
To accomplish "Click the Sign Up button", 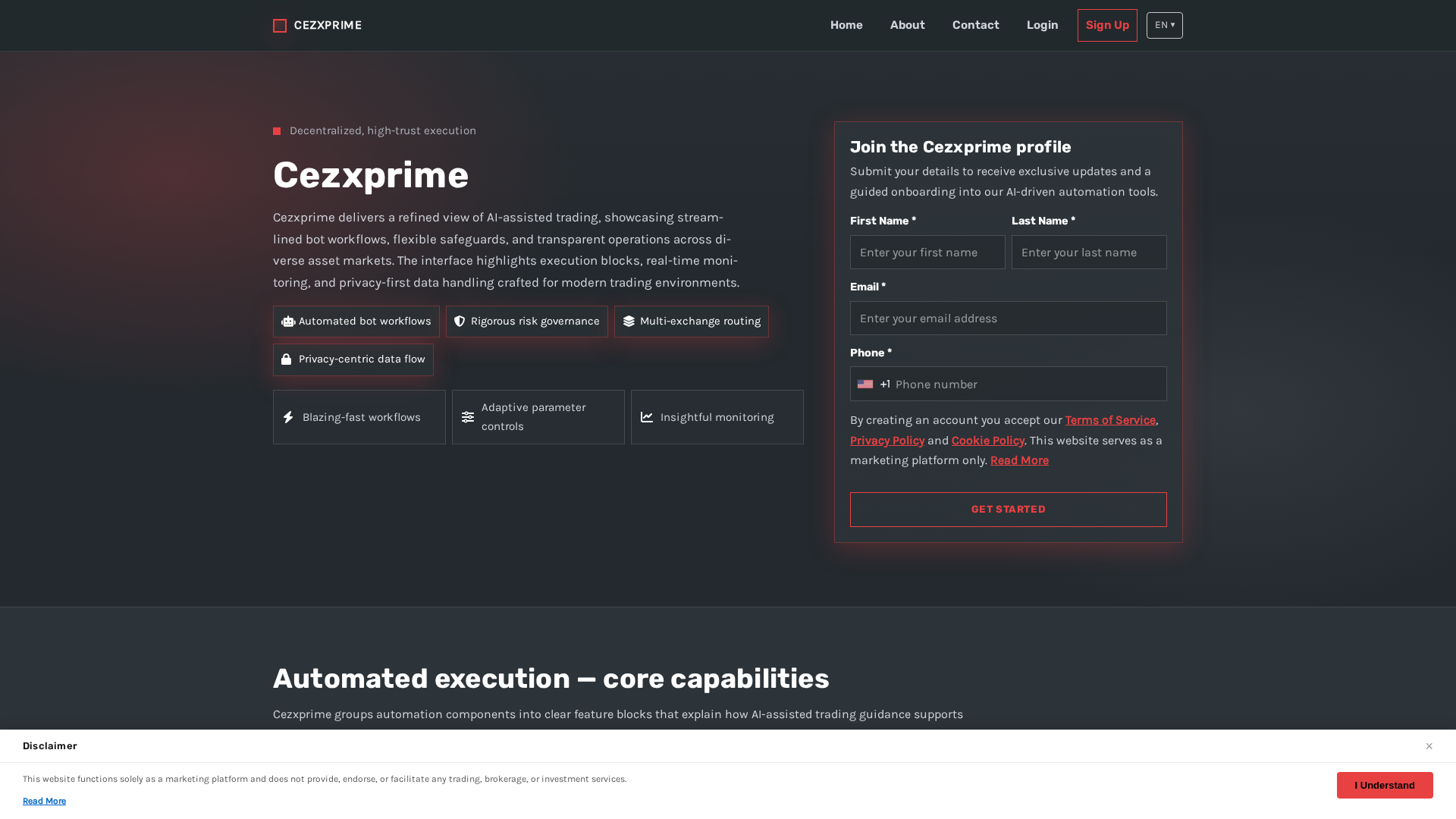I will [x=1107, y=25].
